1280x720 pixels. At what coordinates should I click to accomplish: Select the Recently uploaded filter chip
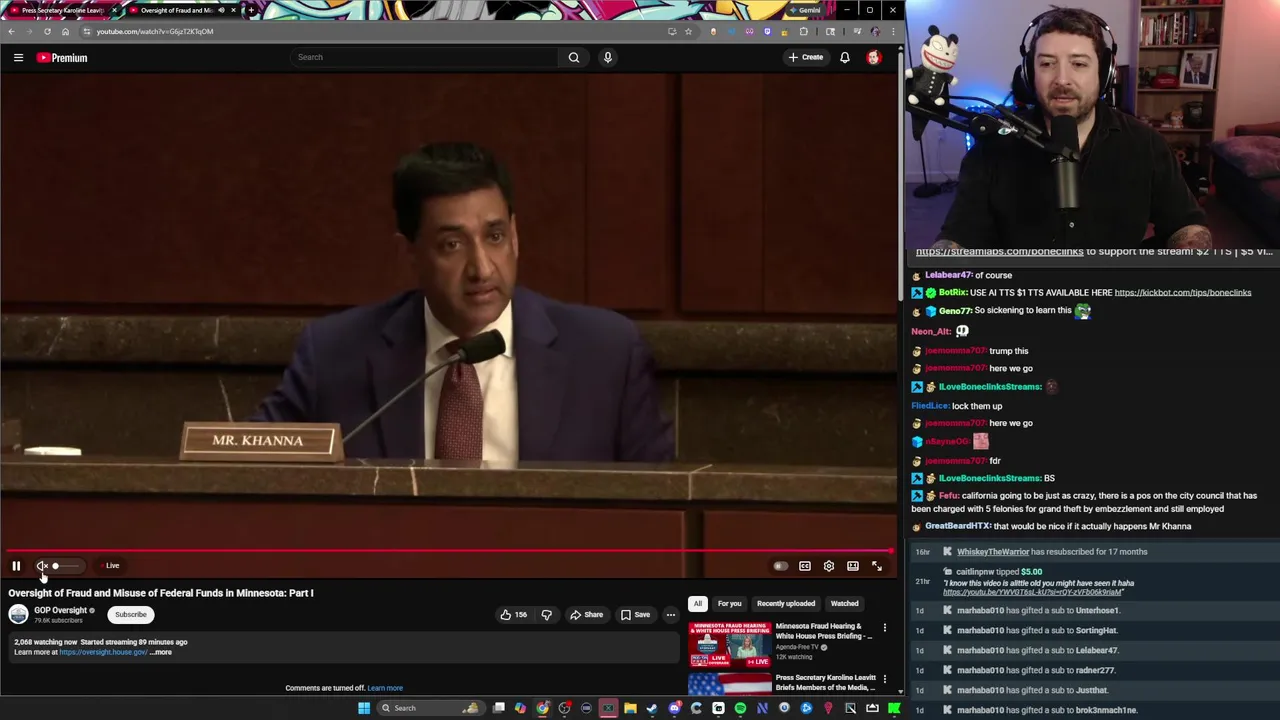786,603
